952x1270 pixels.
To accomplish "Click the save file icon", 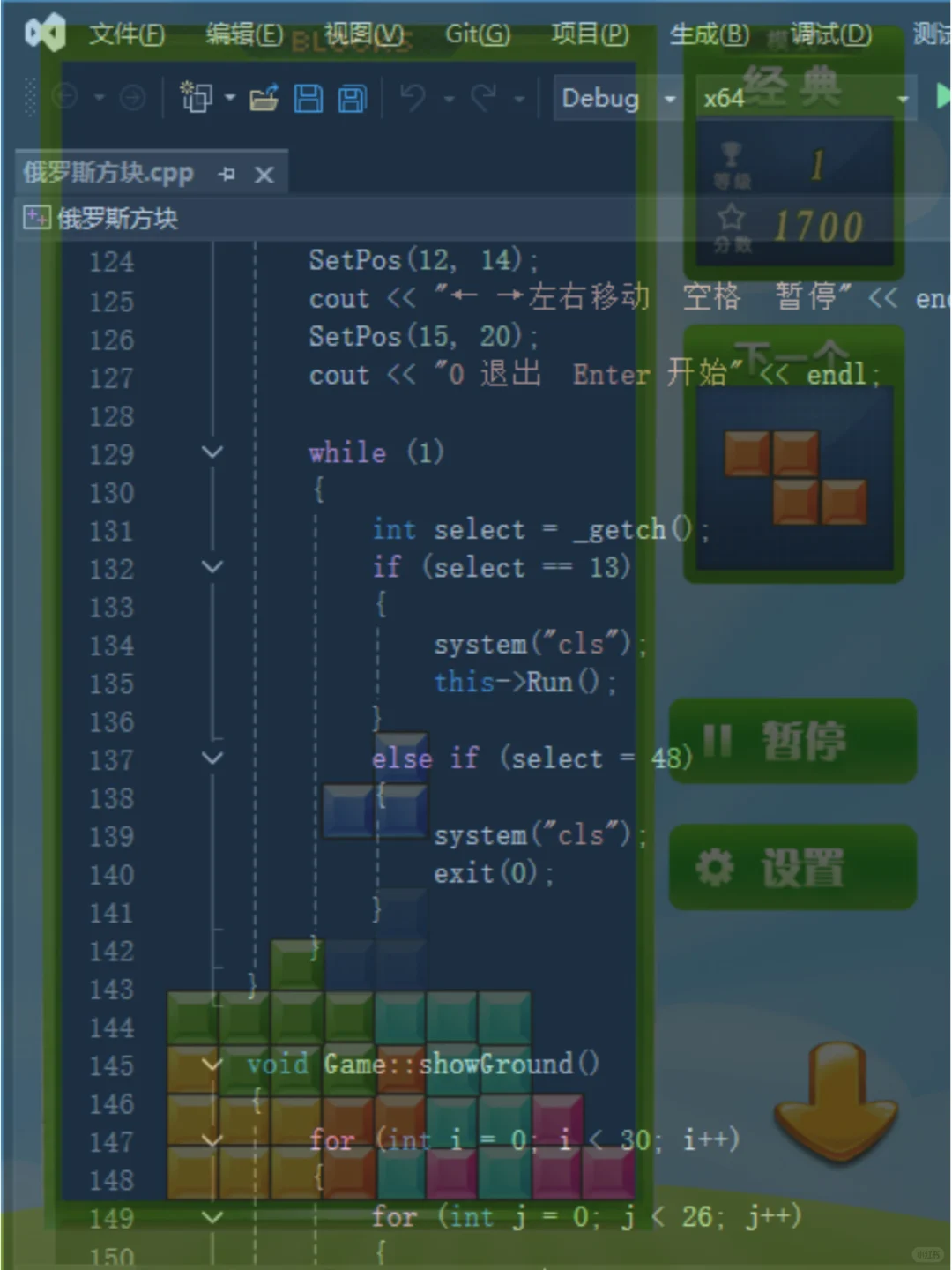I will tap(308, 98).
